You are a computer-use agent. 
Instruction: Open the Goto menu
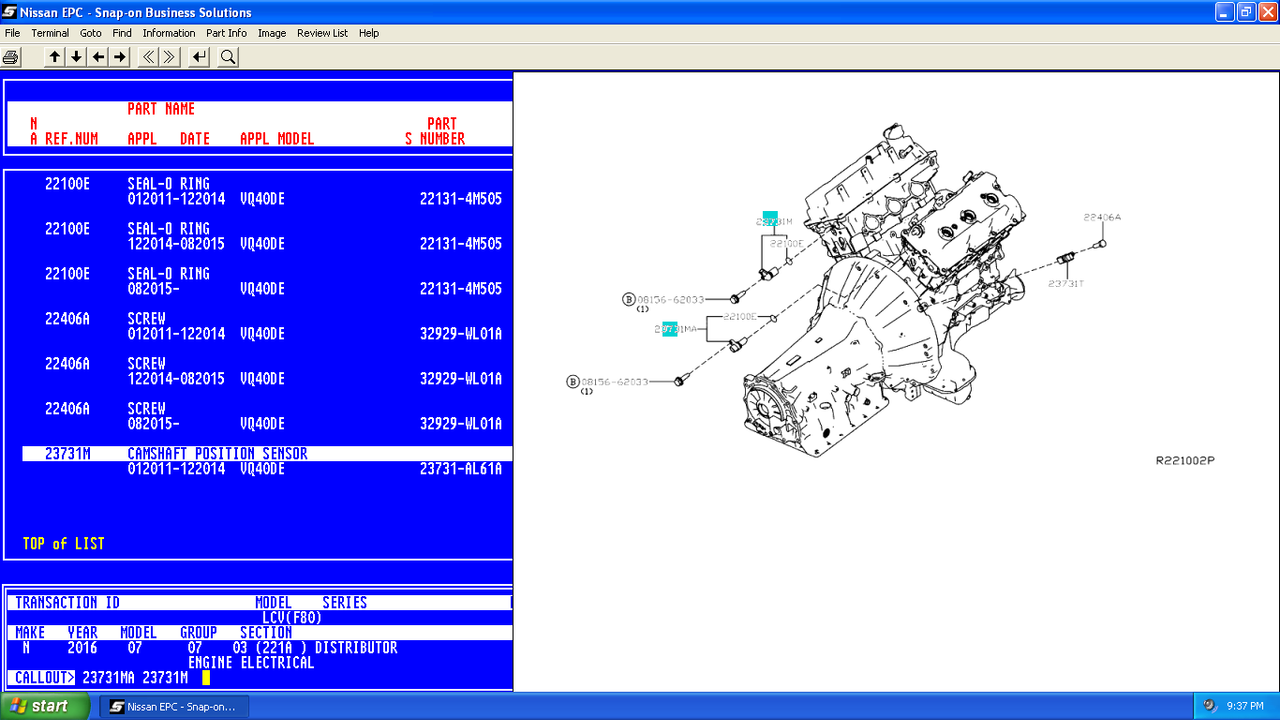[x=91, y=33]
